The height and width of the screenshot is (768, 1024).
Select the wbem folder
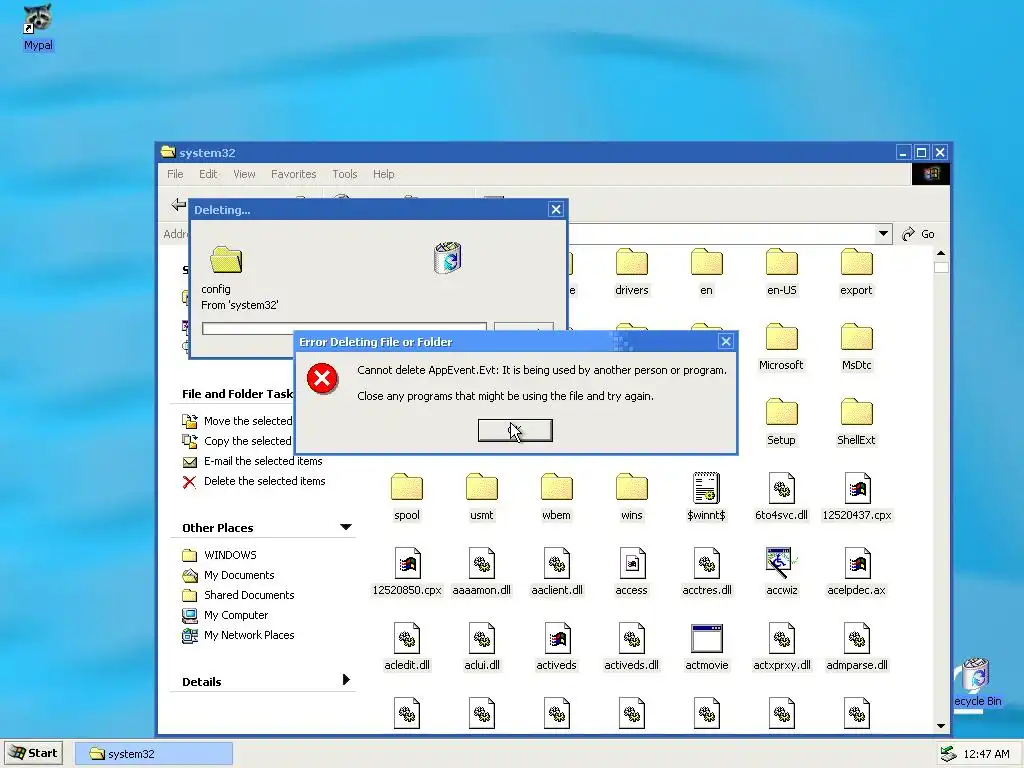556,498
